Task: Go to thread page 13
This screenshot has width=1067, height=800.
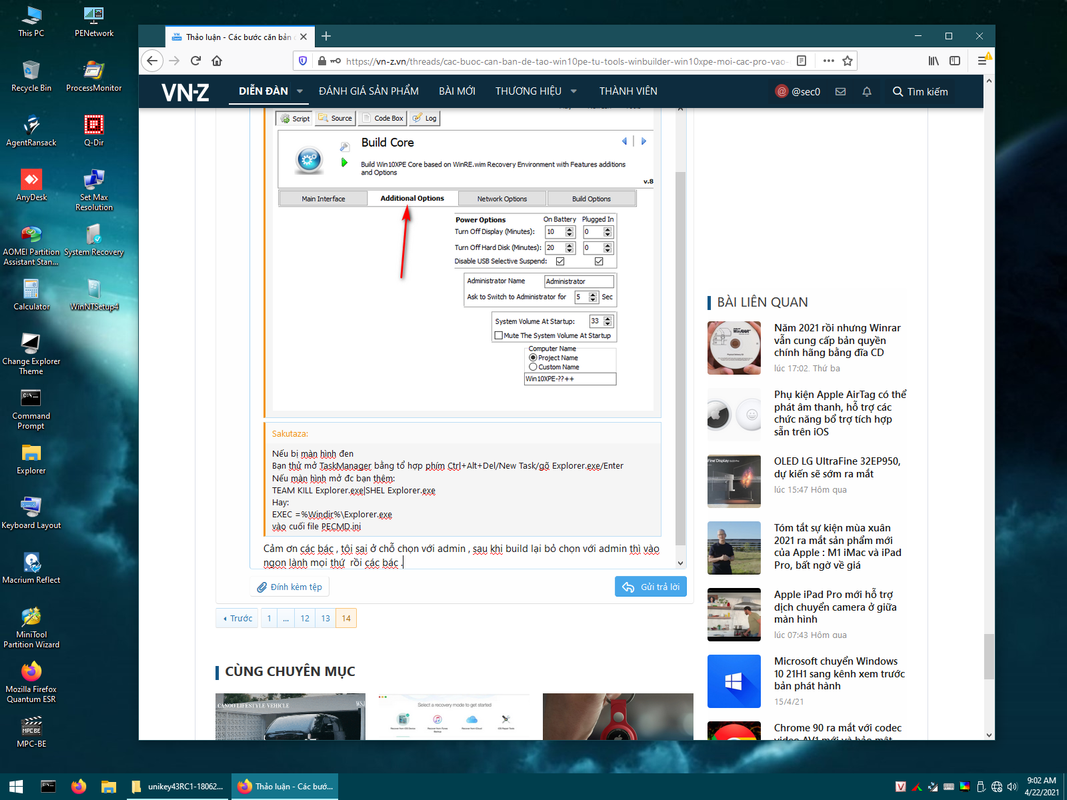Action: click(325, 618)
